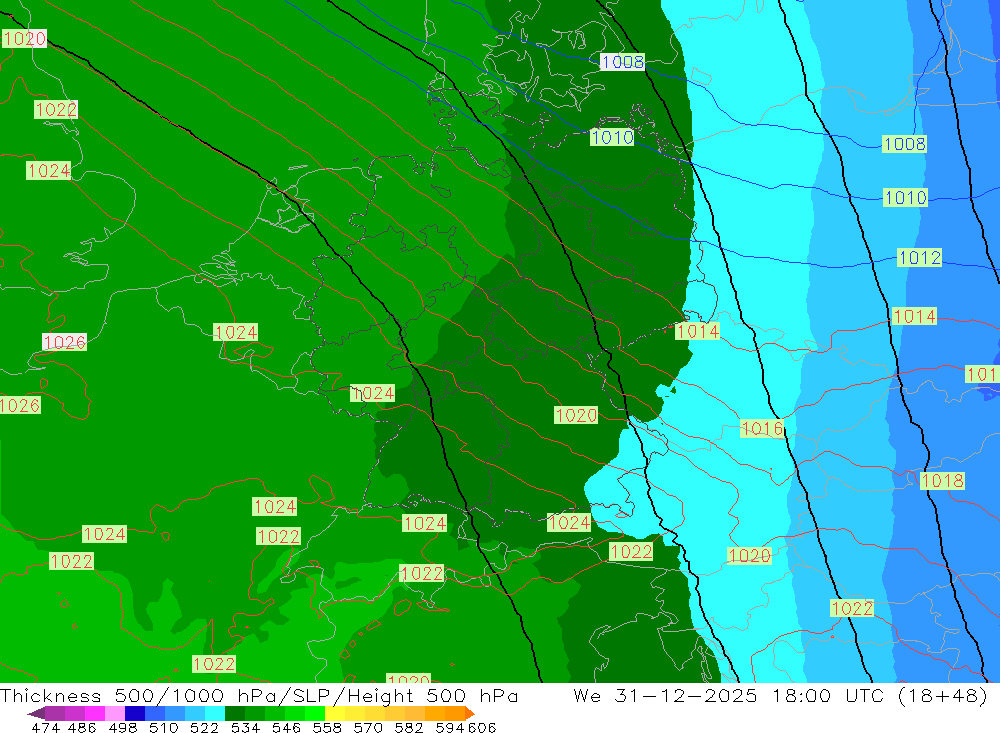Click the legend value 606
1000x733 pixels.
pos(482,728)
